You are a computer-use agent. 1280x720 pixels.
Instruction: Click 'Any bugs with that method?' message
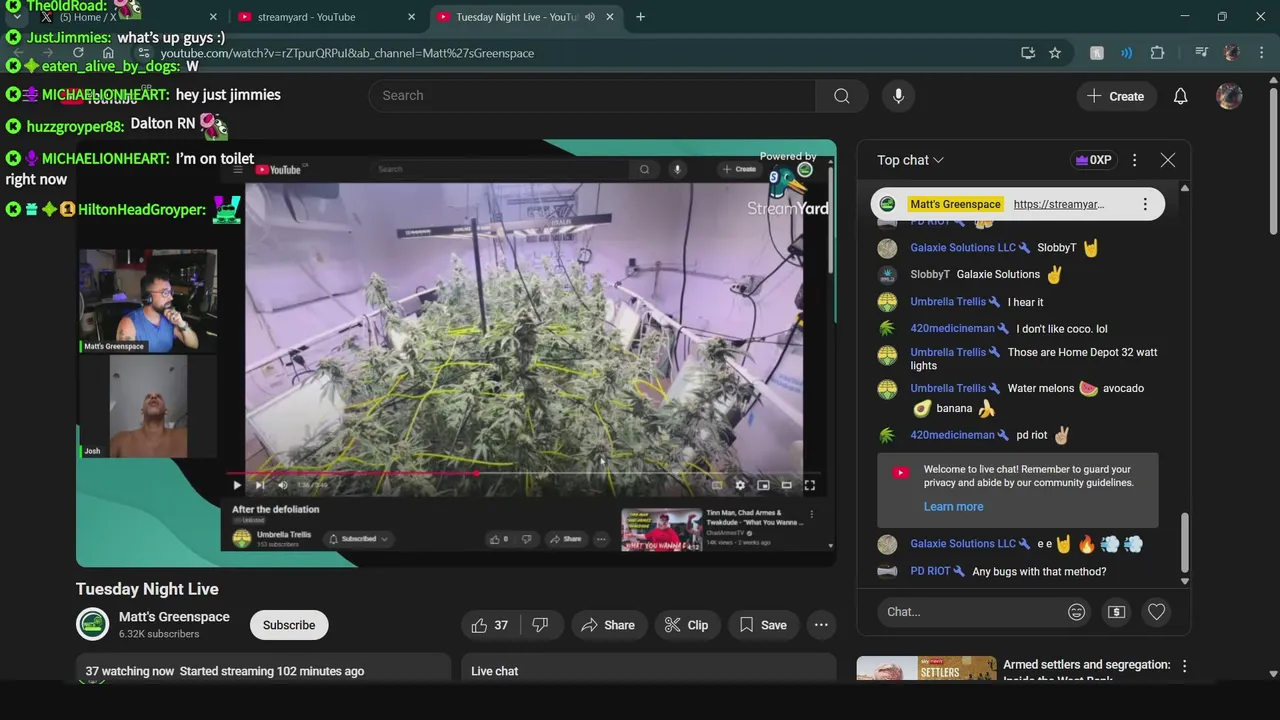tap(1039, 572)
